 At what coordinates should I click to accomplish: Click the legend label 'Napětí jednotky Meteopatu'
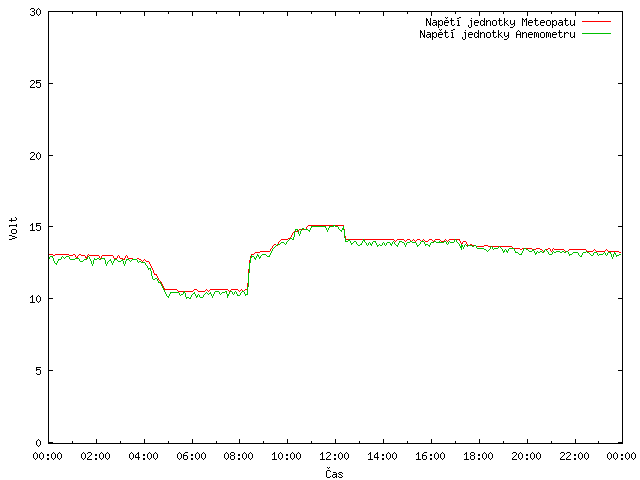click(x=500, y=22)
